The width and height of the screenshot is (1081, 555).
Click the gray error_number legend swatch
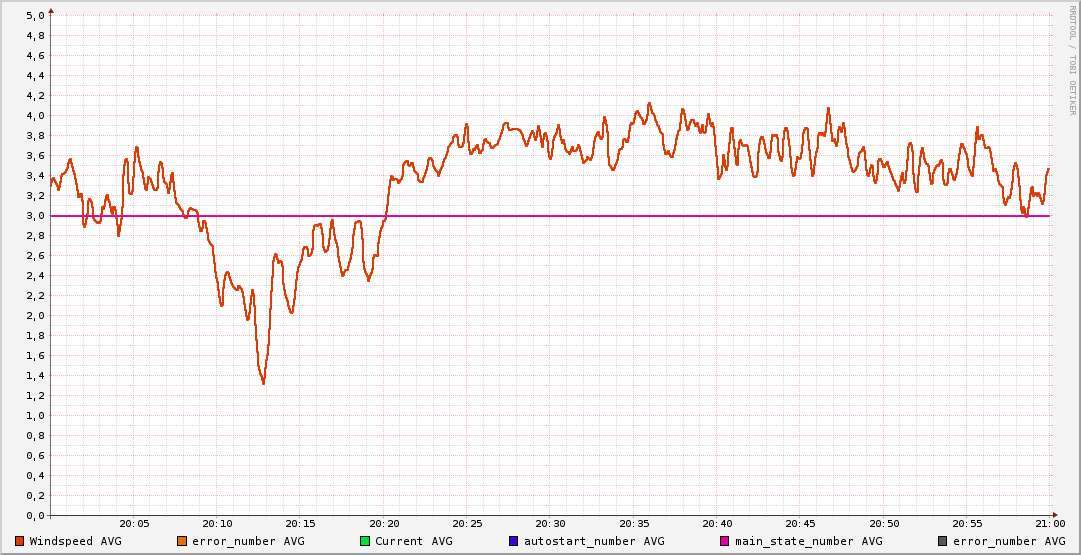coord(943,541)
